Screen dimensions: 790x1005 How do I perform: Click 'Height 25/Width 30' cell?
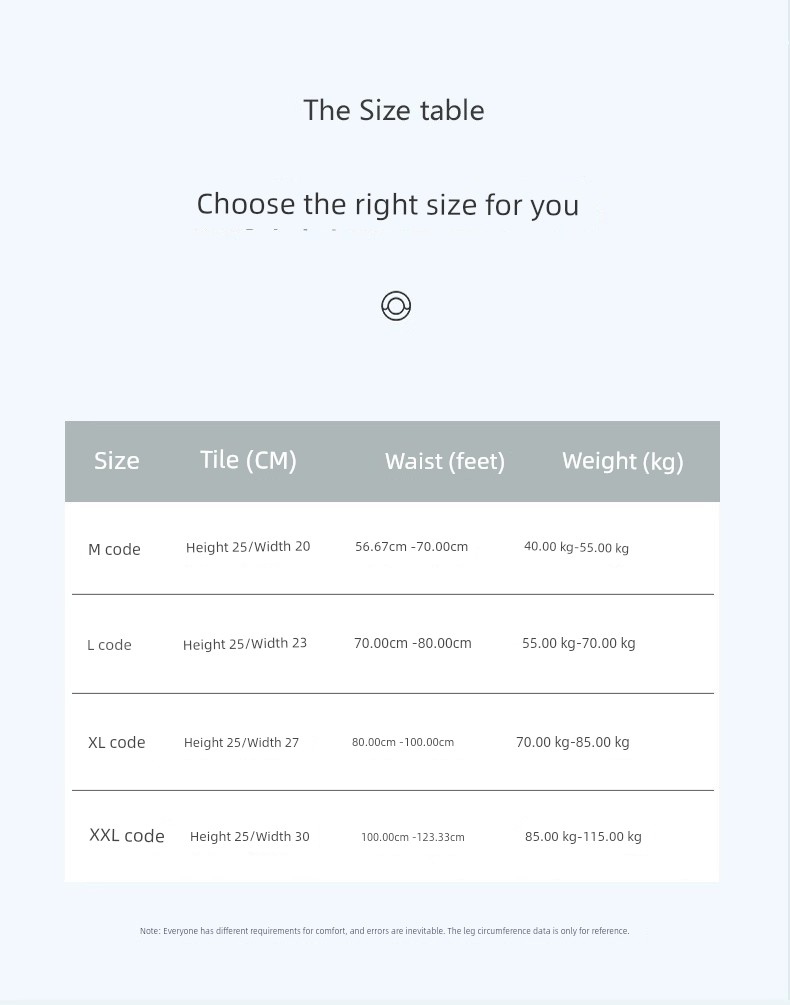click(x=250, y=836)
